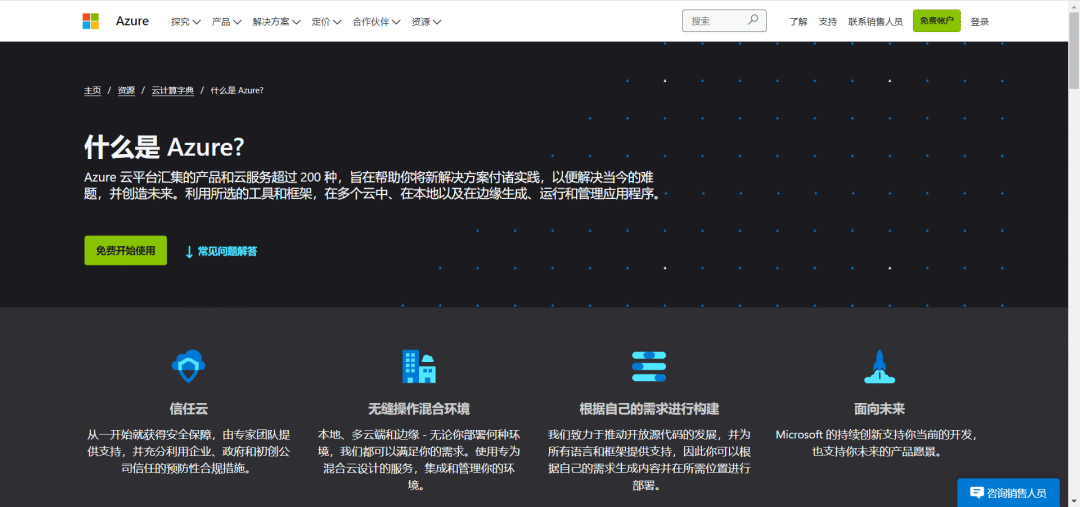Click the 根据自己的需求进行构建 heading
This screenshot has height=507, width=1080.
650,409
